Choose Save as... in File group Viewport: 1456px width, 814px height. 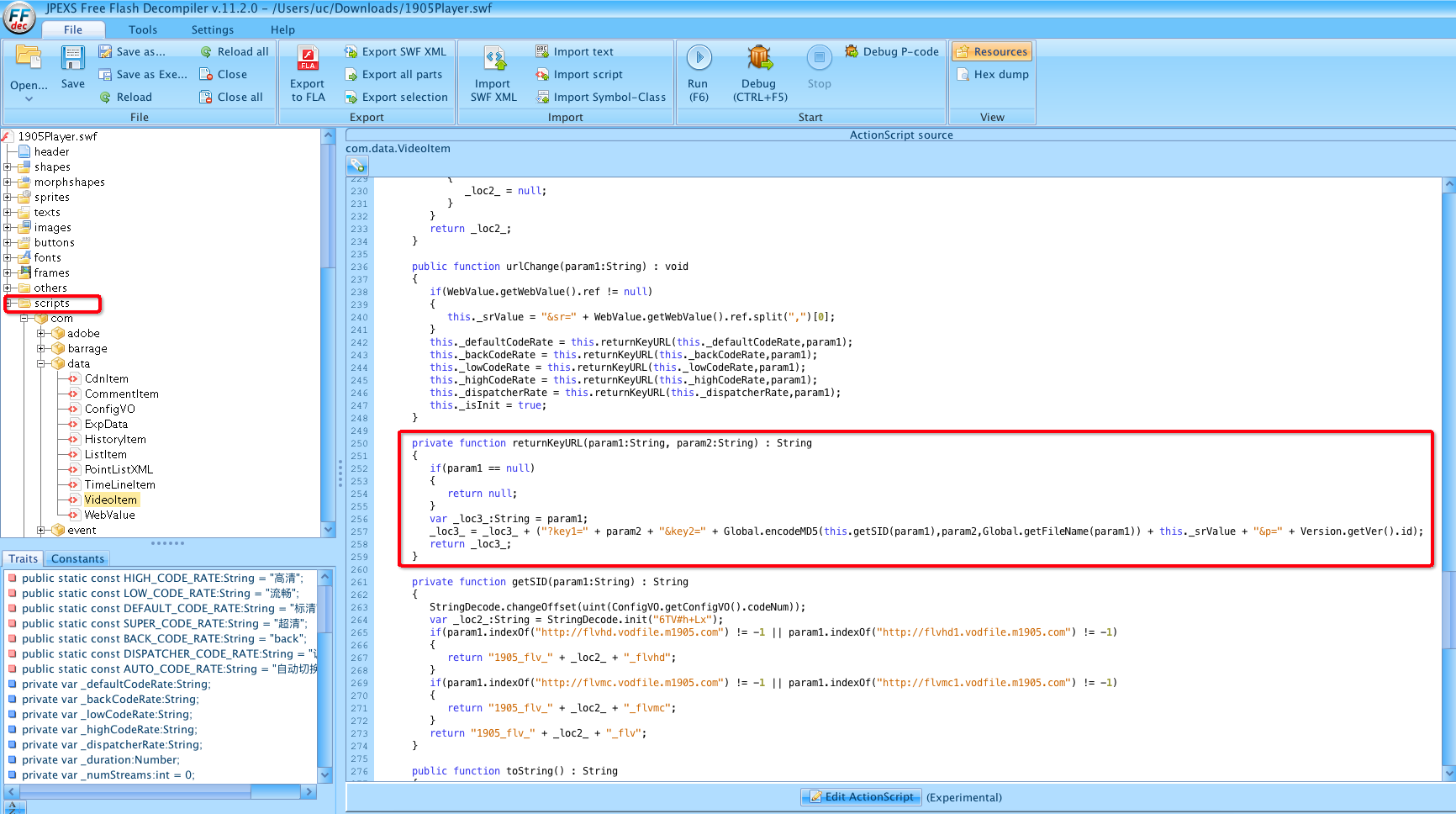click(132, 51)
